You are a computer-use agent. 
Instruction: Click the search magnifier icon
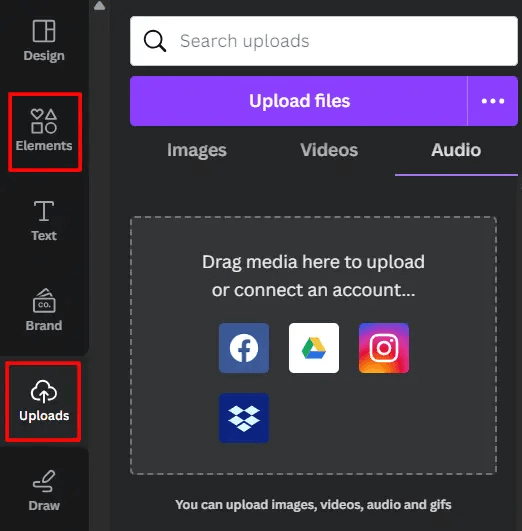pos(155,41)
